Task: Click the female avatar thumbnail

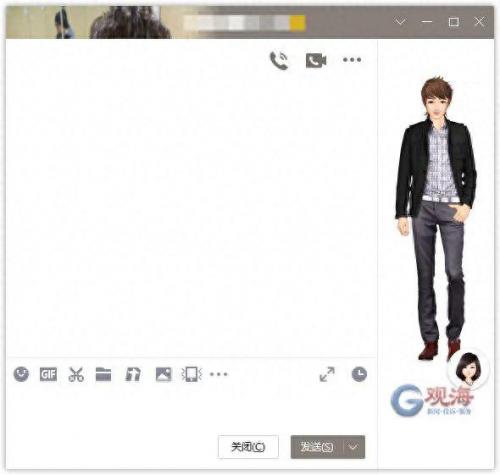Action: [468, 369]
